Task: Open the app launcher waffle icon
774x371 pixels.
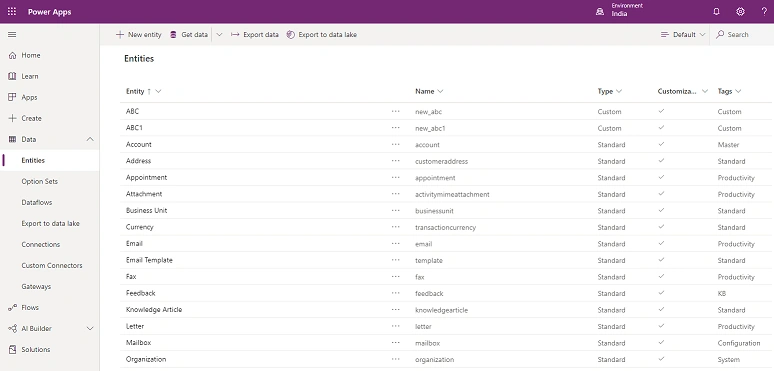Action: pos(12,11)
